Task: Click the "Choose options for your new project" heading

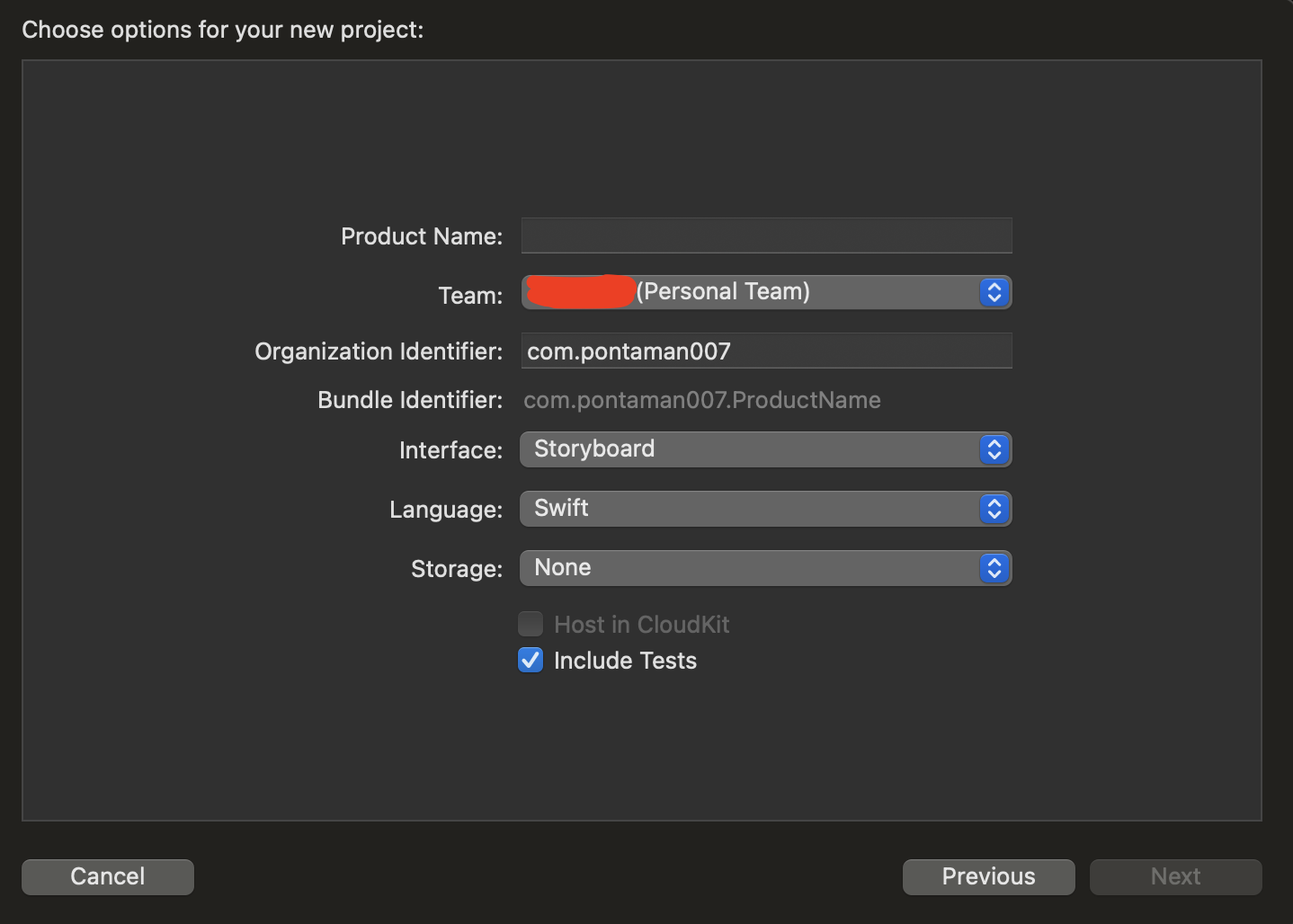Action: (222, 30)
